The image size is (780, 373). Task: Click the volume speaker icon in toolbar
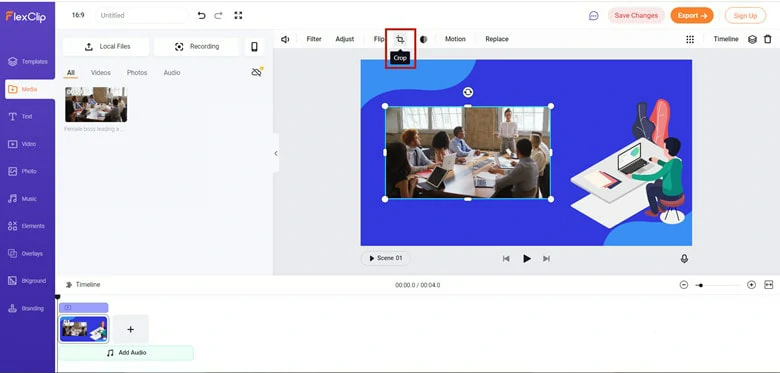click(285, 39)
